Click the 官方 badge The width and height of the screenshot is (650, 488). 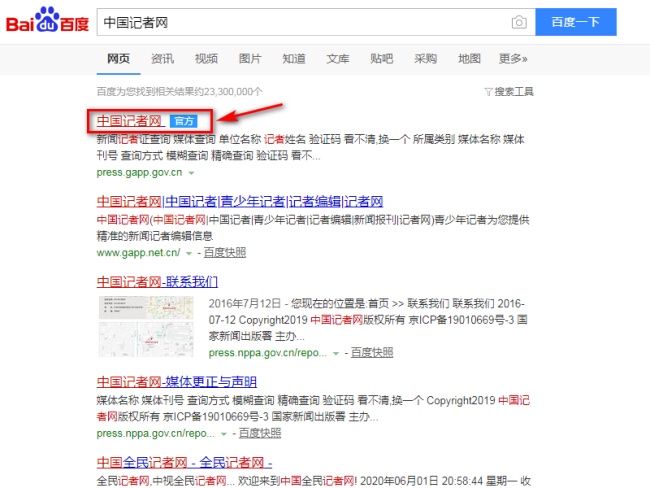(184, 121)
